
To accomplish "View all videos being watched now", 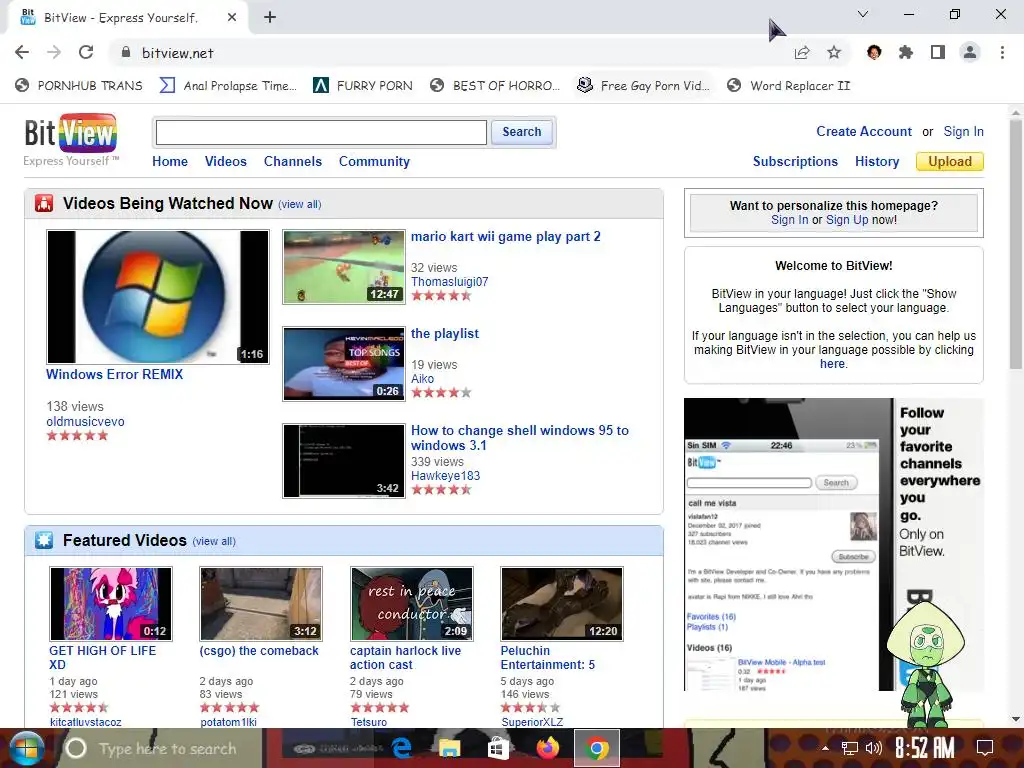I will coord(300,204).
